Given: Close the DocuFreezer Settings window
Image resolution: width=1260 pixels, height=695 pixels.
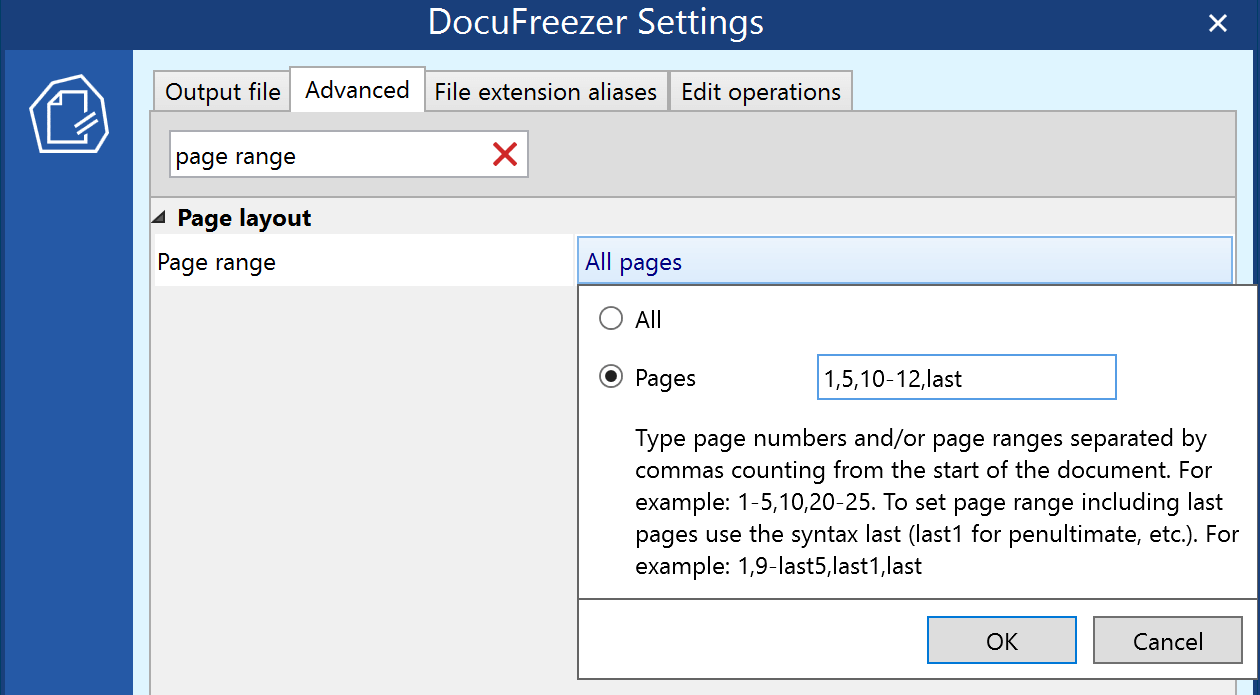Looking at the screenshot, I should pyautogui.click(x=1217, y=24).
